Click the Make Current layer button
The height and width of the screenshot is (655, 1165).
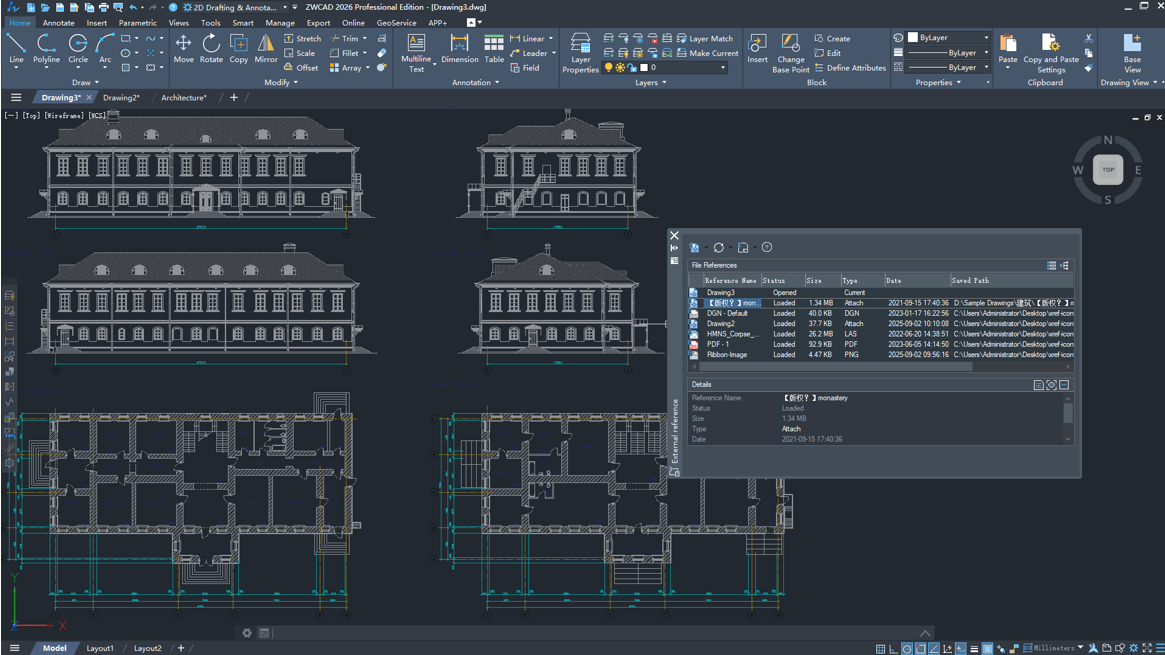(706, 53)
